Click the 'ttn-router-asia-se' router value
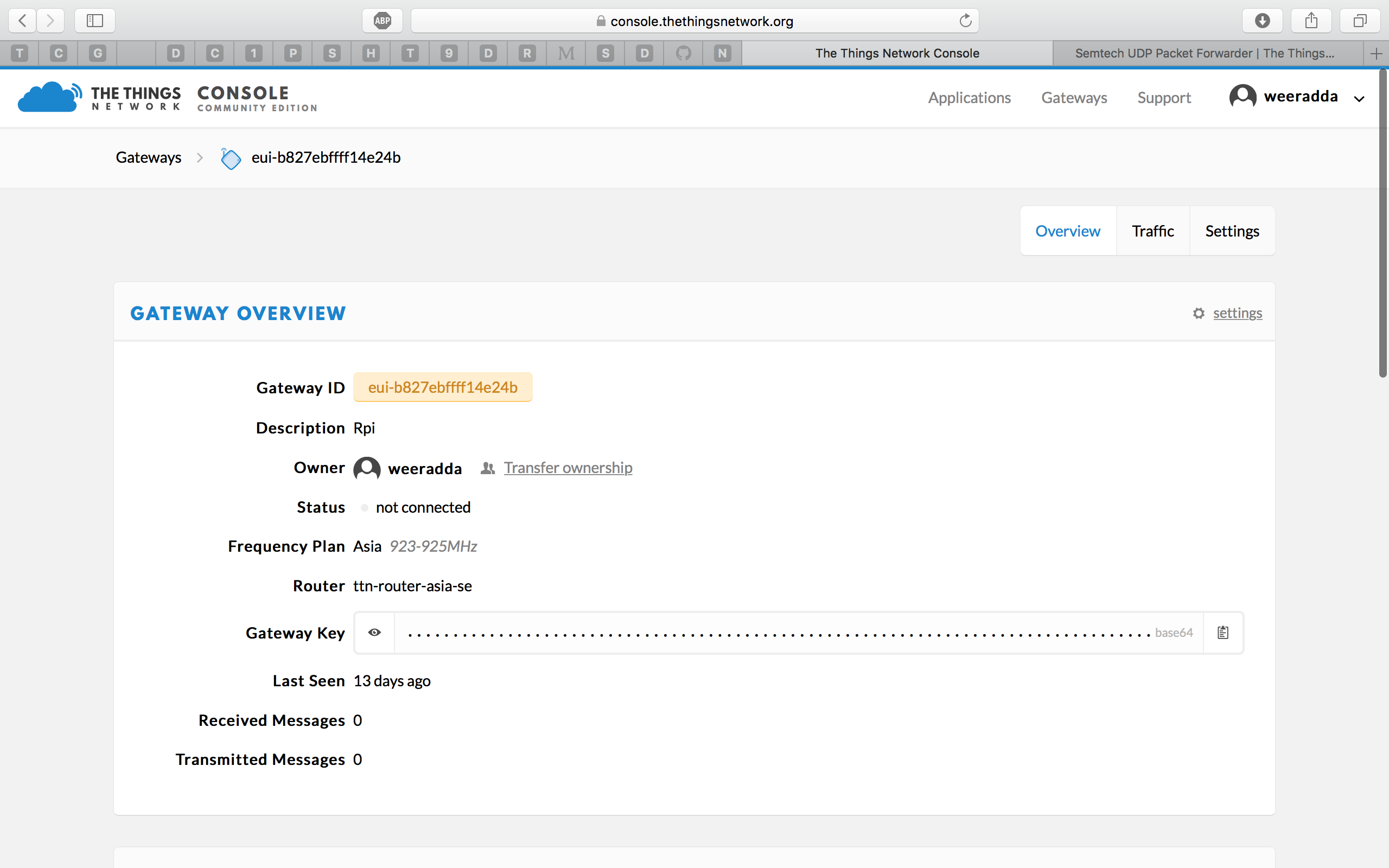Screen dimensions: 1389x868 pos(412,585)
